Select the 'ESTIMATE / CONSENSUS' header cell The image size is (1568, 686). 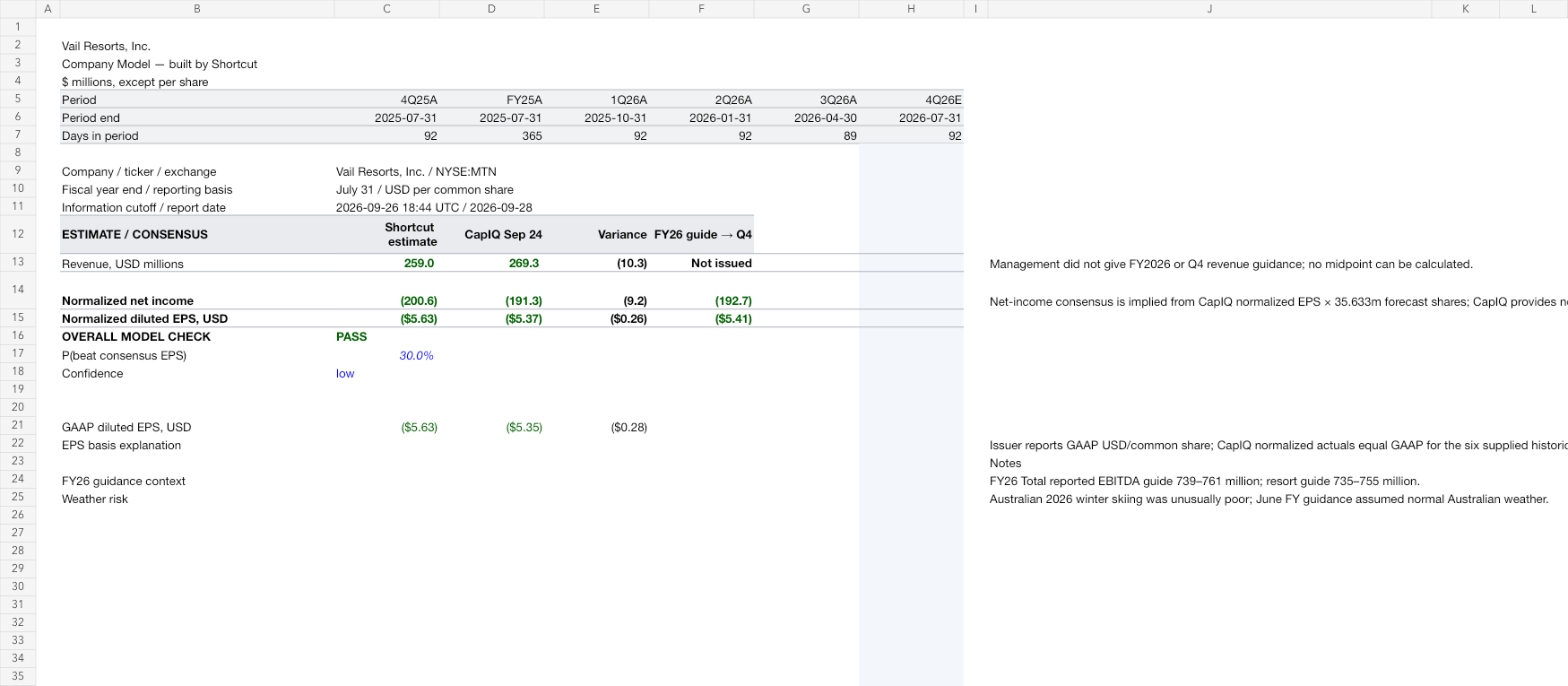196,234
